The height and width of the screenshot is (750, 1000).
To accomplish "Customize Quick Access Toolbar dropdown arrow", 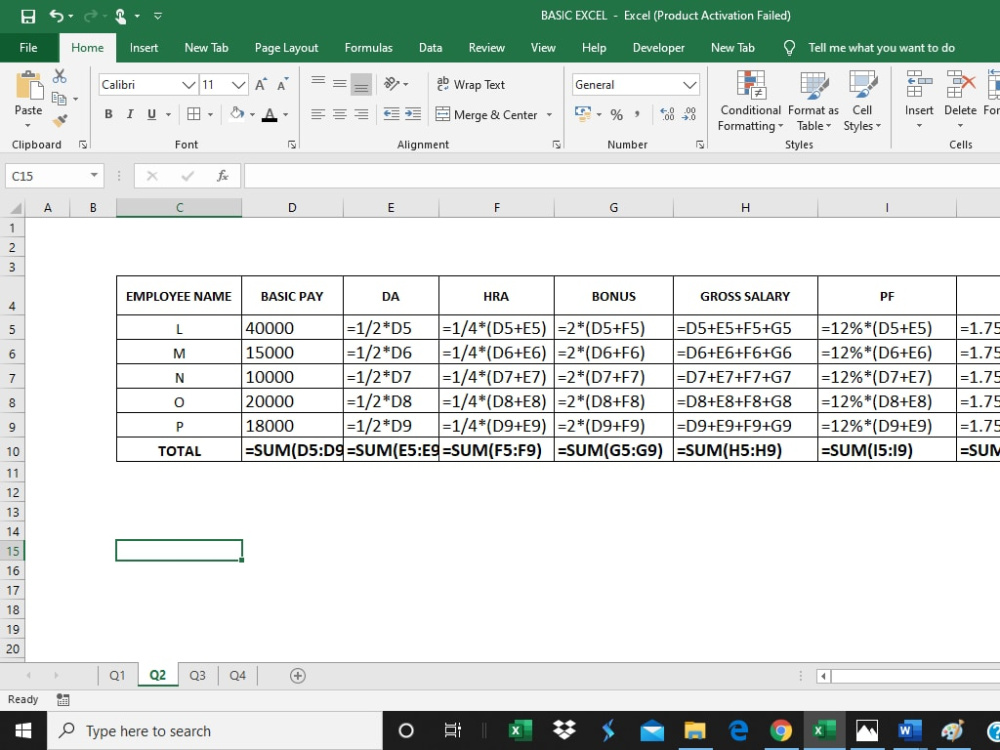I will tap(158, 16).
